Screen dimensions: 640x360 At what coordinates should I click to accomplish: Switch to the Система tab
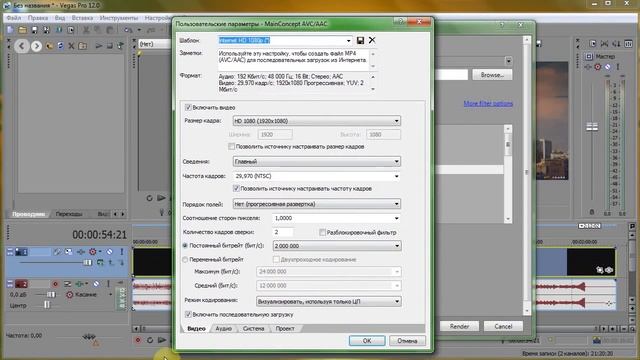(253, 329)
